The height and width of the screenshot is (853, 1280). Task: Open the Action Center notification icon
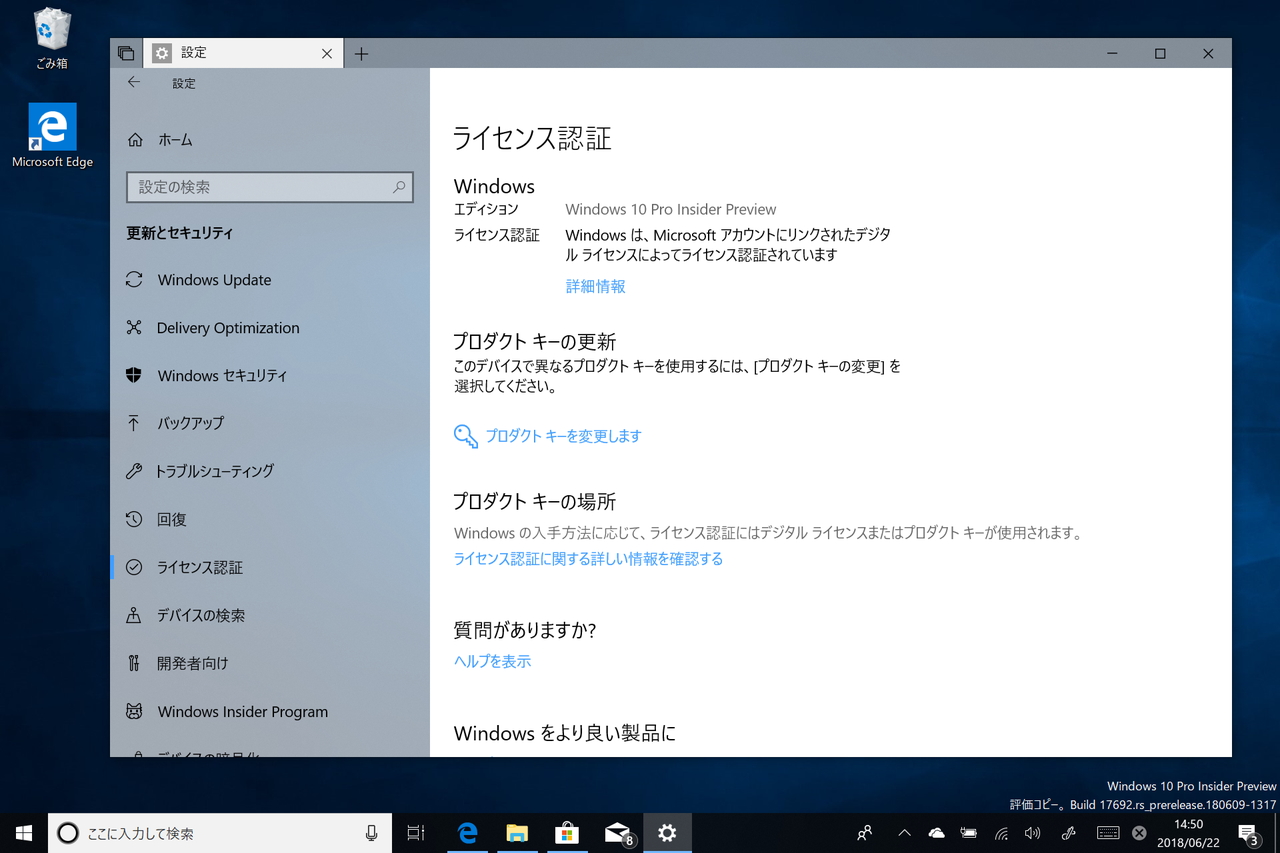[1249, 833]
